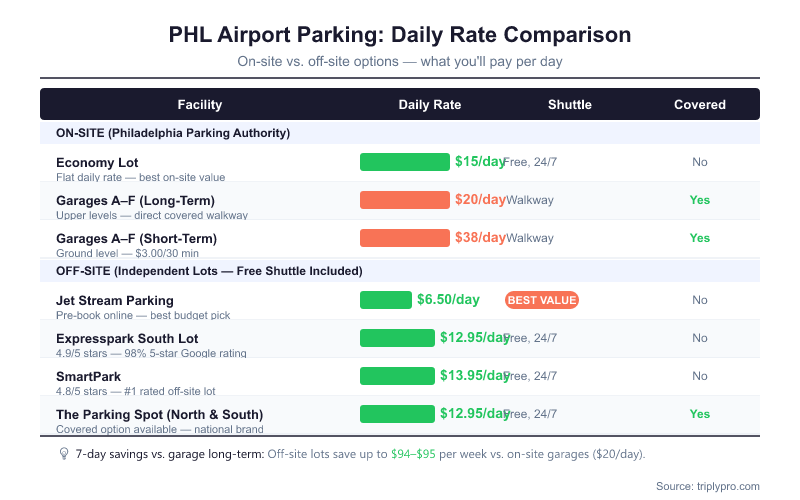The height and width of the screenshot is (500, 800).
Task: Click the BEST VALUE badge
Action: click(x=542, y=300)
